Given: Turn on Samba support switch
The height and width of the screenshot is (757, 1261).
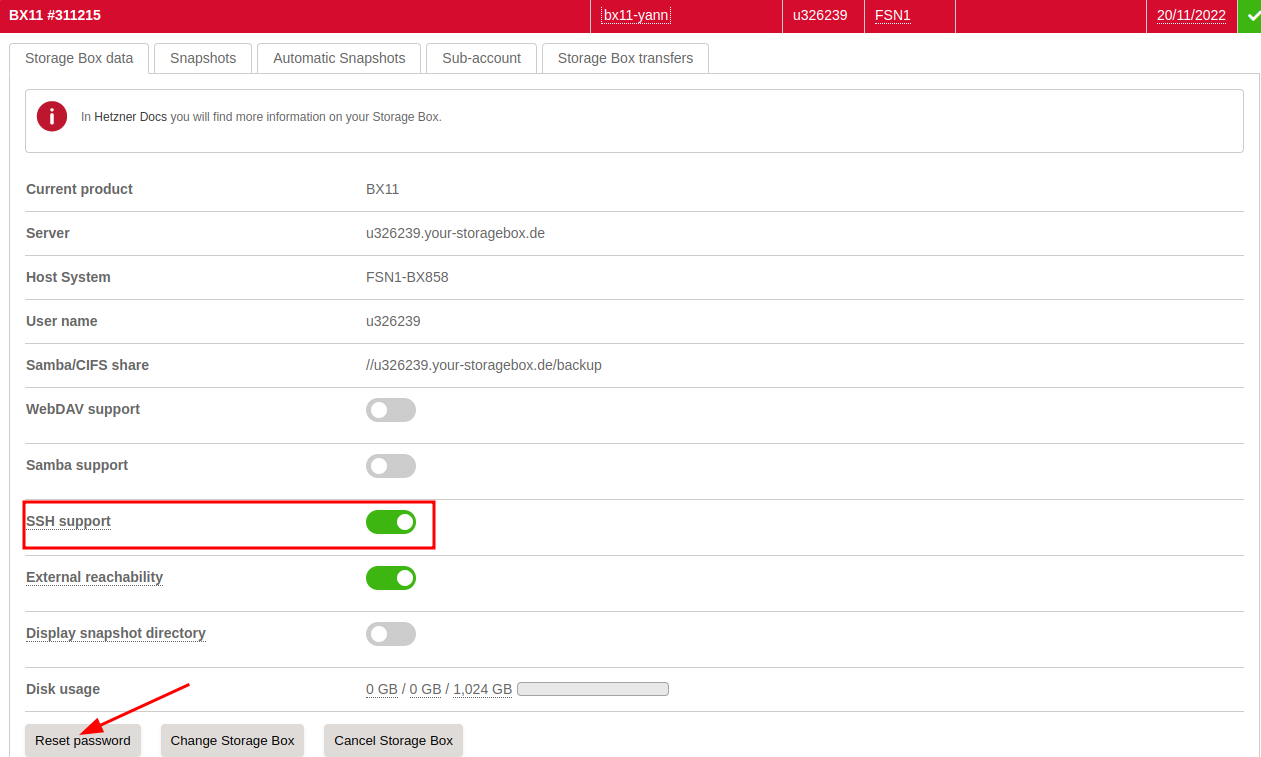Looking at the screenshot, I should [x=390, y=466].
